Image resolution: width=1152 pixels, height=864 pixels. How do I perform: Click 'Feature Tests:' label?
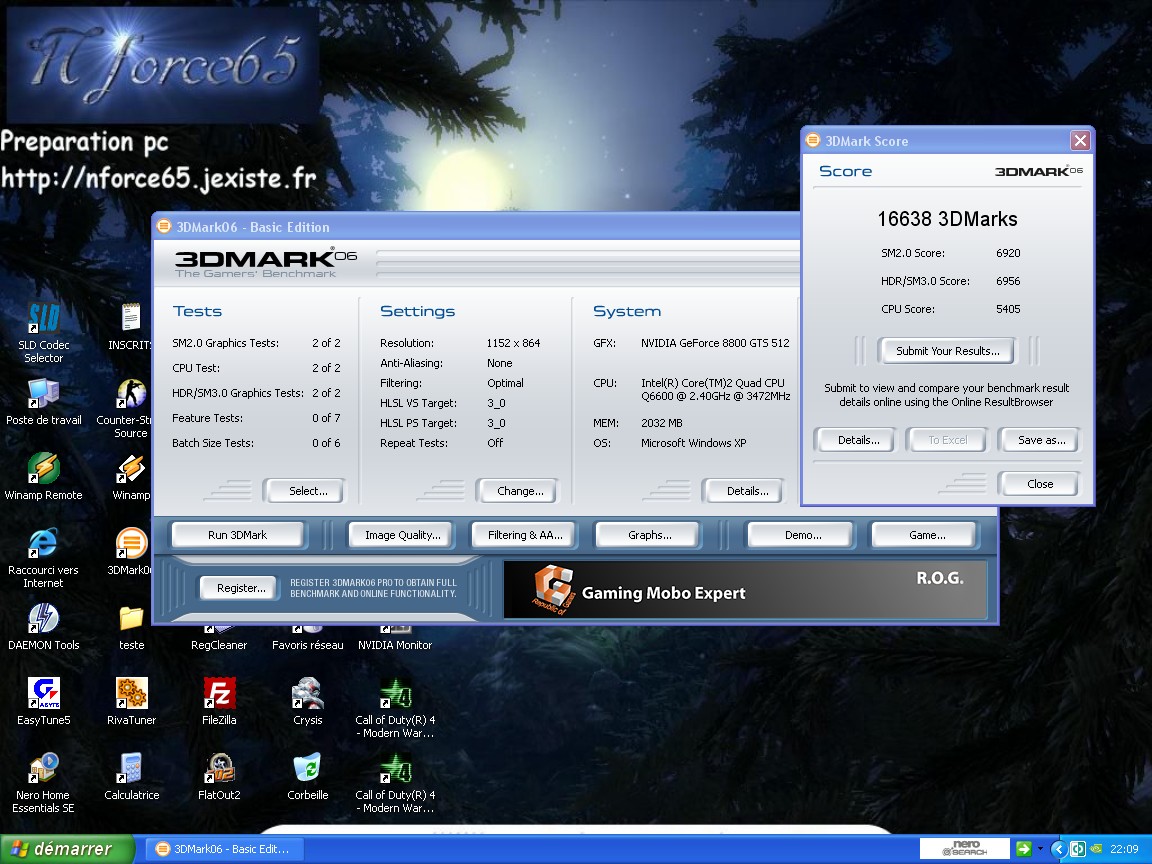pos(207,418)
